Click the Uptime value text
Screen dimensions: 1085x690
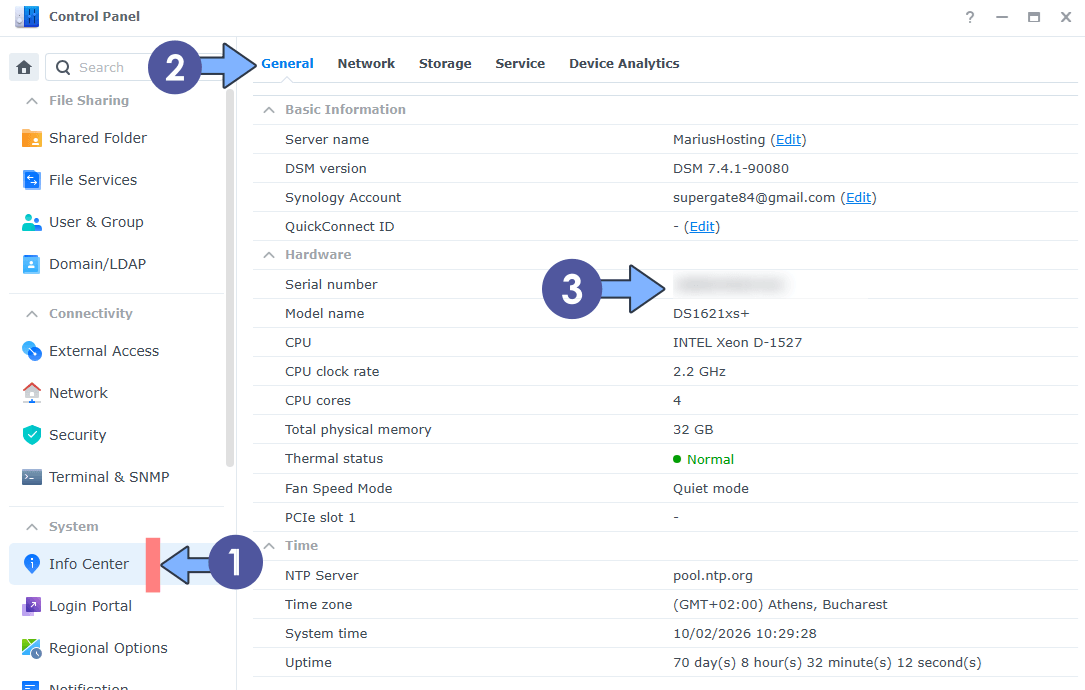(827, 663)
